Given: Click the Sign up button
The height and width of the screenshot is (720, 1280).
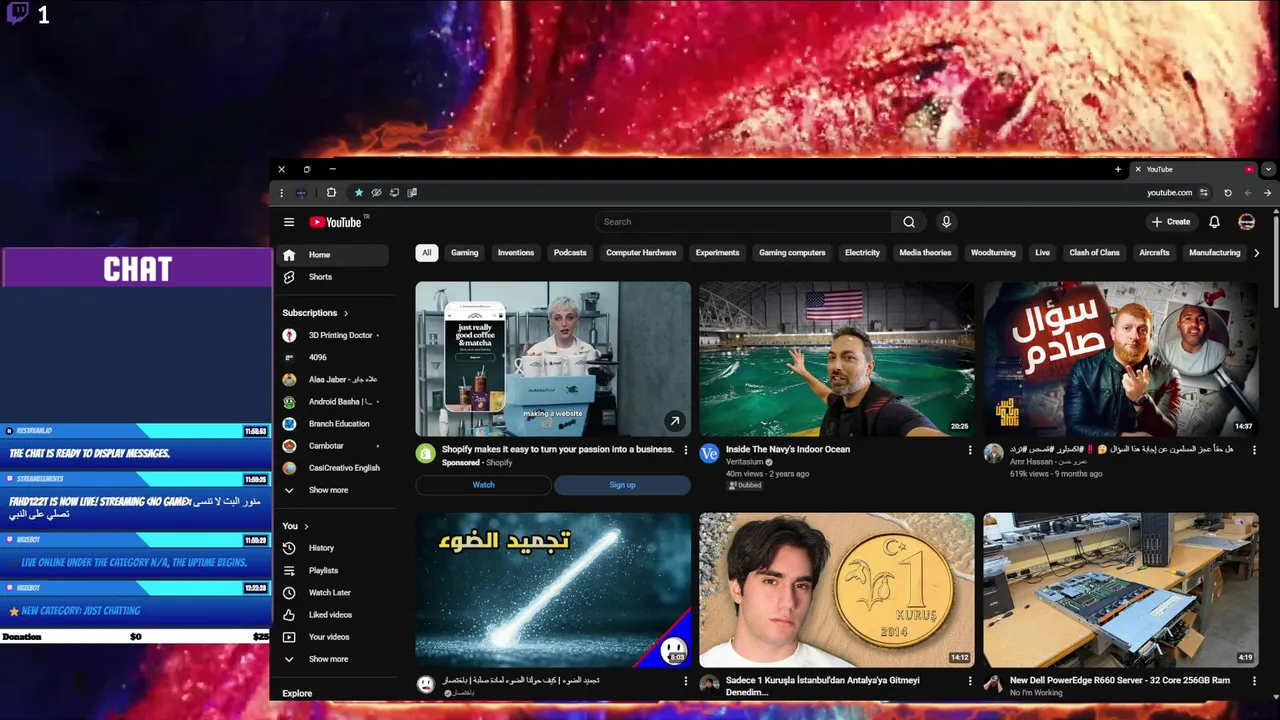Looking at the screenshot, I should click(622, 485).
